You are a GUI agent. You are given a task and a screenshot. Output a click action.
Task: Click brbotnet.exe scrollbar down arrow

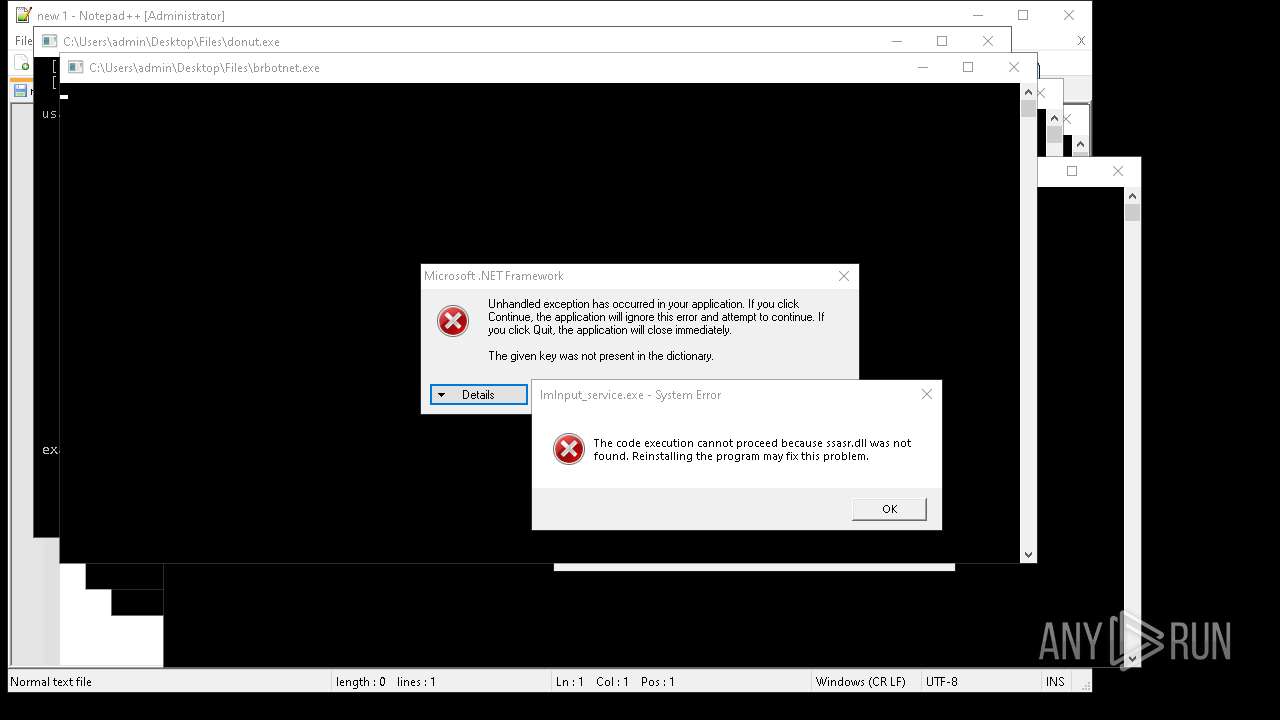(1028, 554)
